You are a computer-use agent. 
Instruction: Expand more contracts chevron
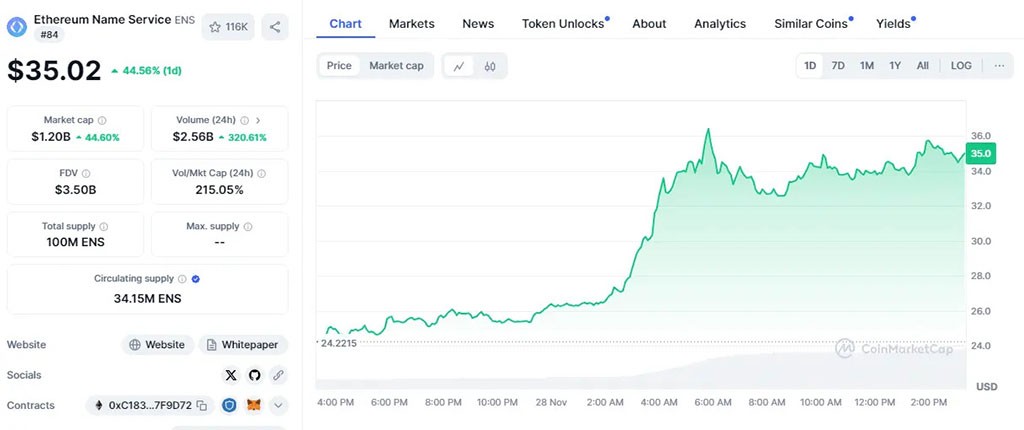click(x=279, y=405)
